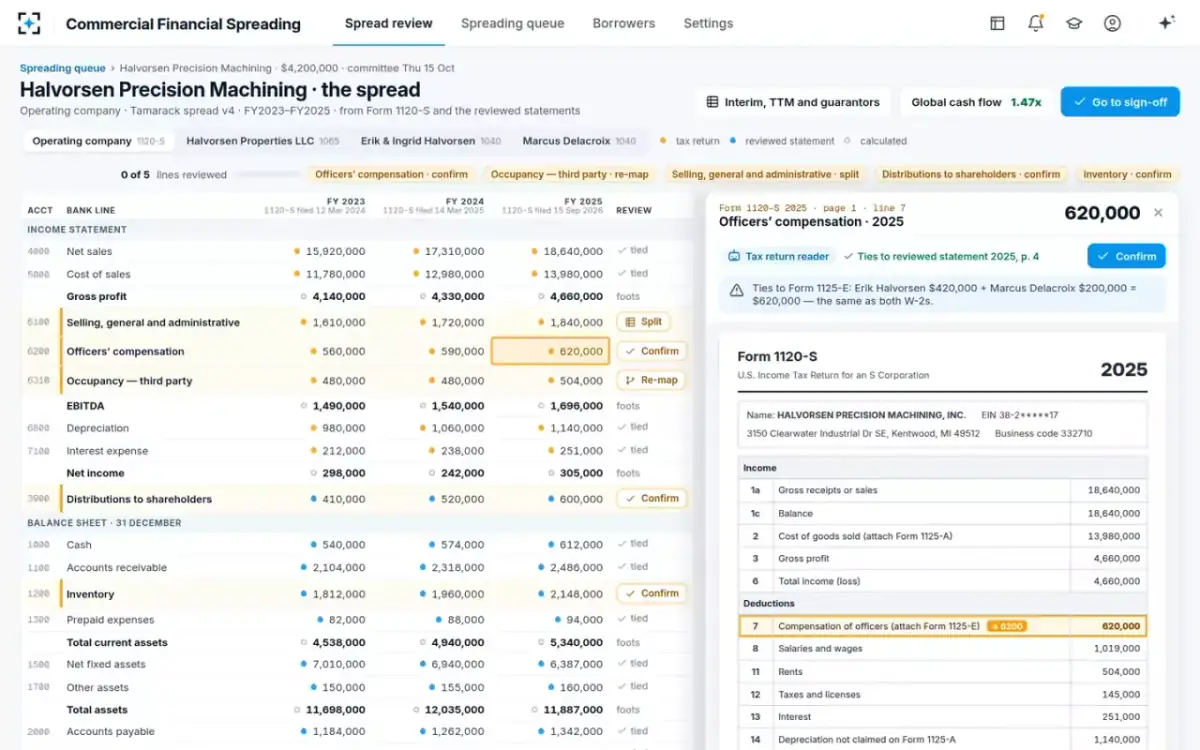Confirm the Officers' compensation row
1200x750 pixels.
tap(651, 351)
